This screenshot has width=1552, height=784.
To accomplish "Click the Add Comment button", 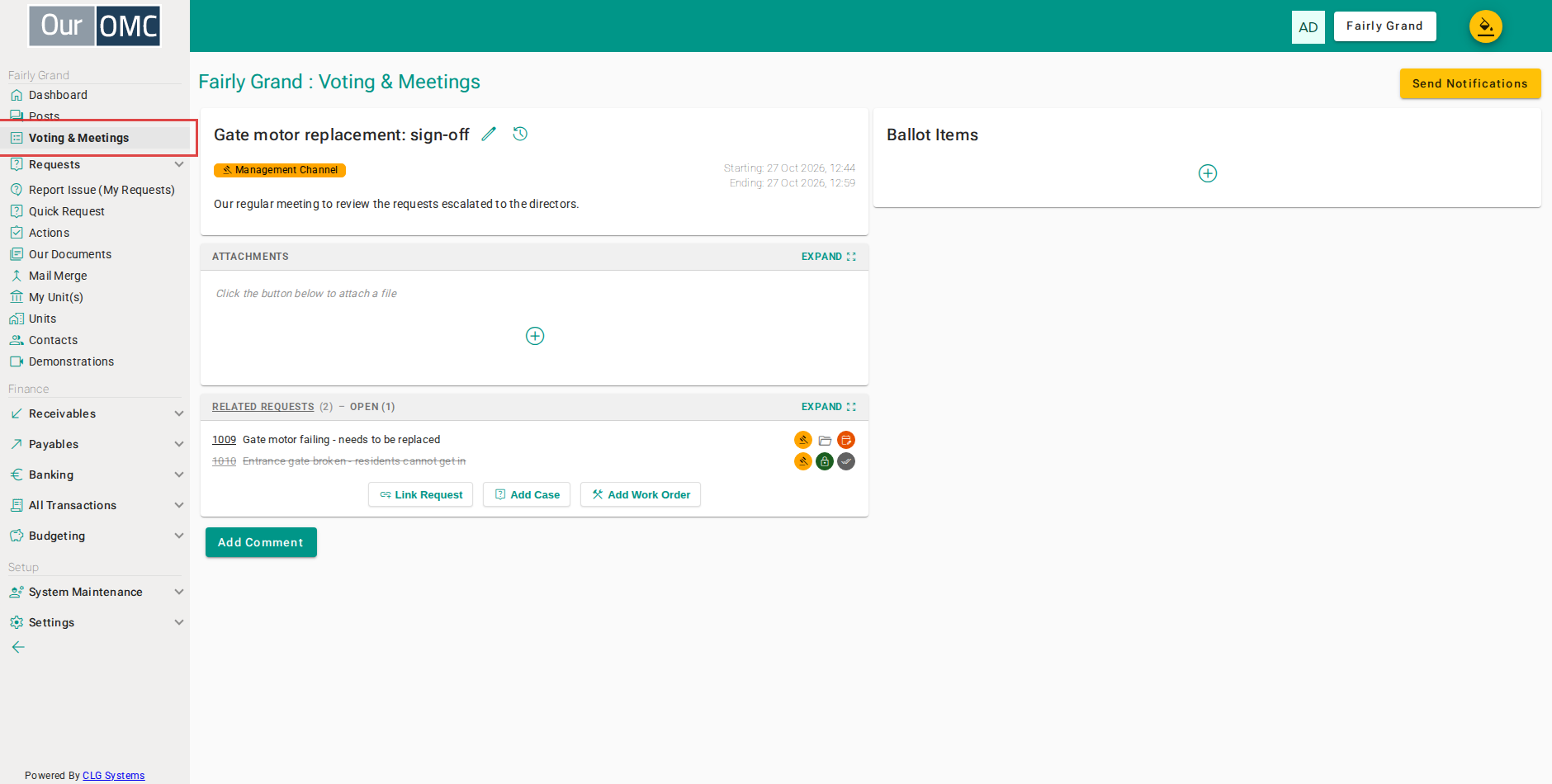I will pyautogui.click(x=261, y=542).
